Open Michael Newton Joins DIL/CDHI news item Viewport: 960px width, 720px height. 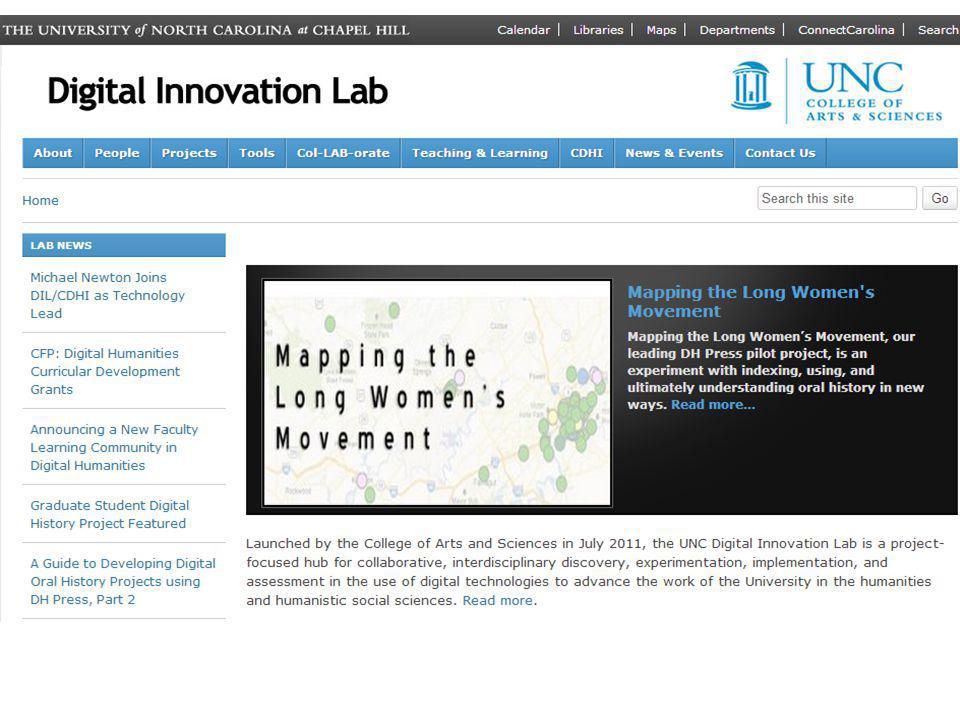pyautogui.click(x=108, y=295)
